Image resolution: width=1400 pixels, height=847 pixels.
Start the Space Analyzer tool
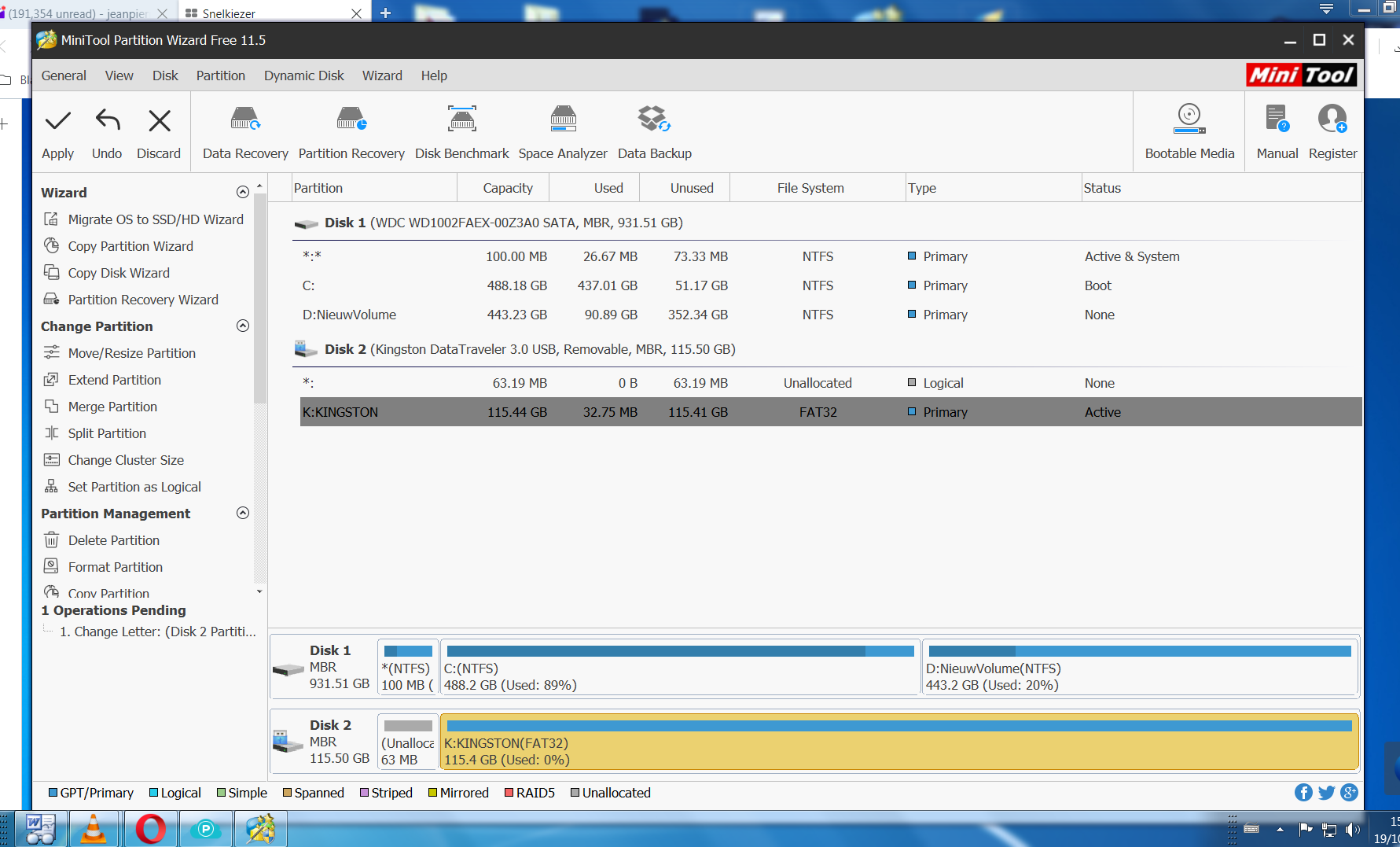563,120
